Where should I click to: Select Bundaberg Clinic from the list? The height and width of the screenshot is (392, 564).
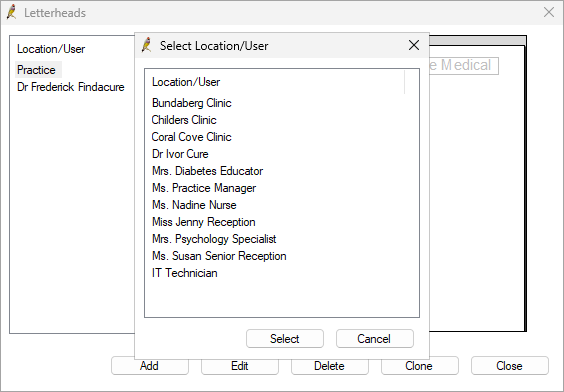(x=191, y=103)
